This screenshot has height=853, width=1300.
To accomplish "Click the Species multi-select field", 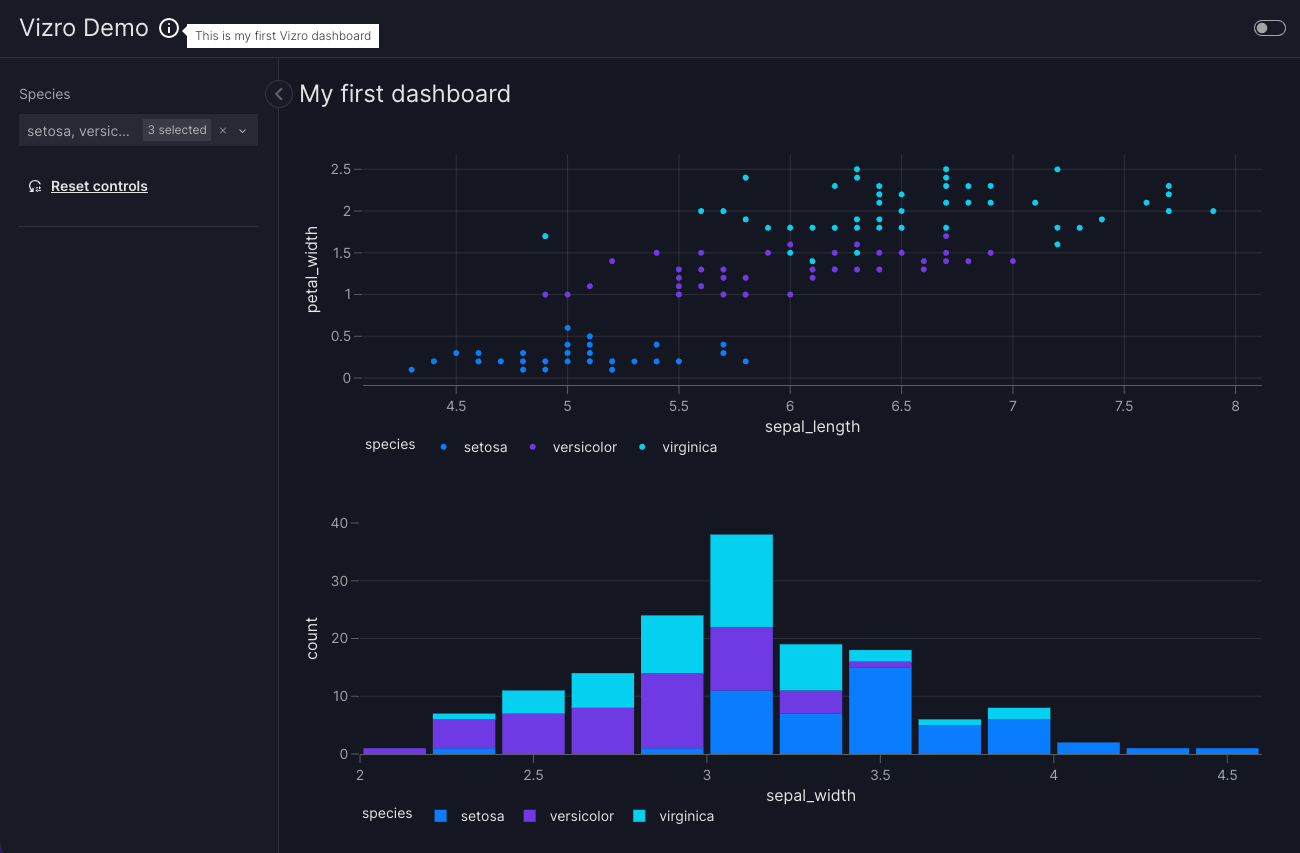I will [x=138, y=130].
